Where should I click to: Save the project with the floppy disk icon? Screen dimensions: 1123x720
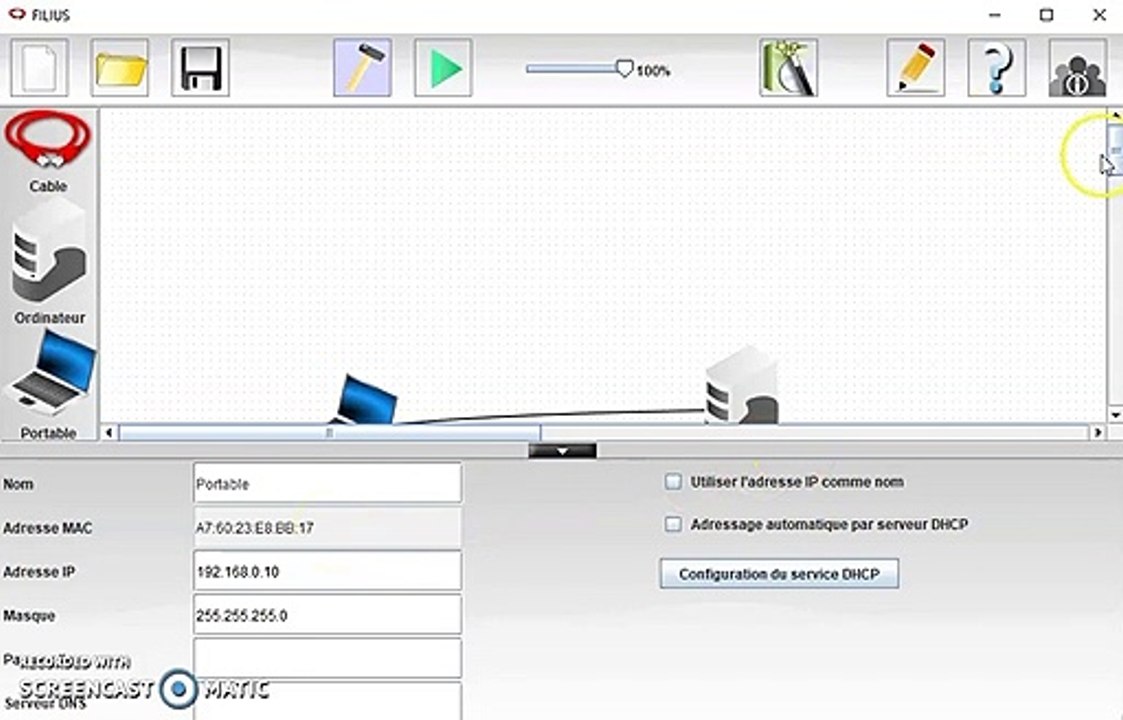click(201, 68)
